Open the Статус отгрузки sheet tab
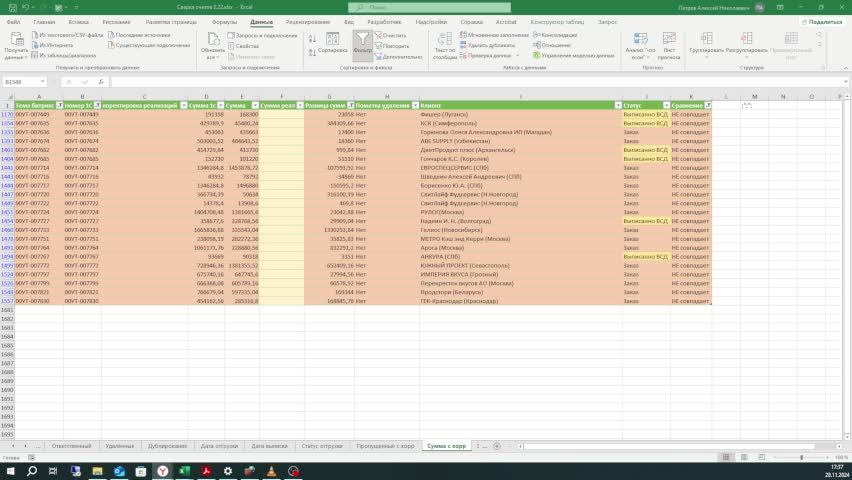 click(322, 446)
